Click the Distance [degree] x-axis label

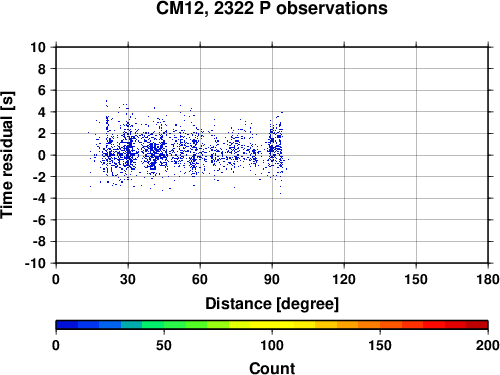[x=272, y=304]
